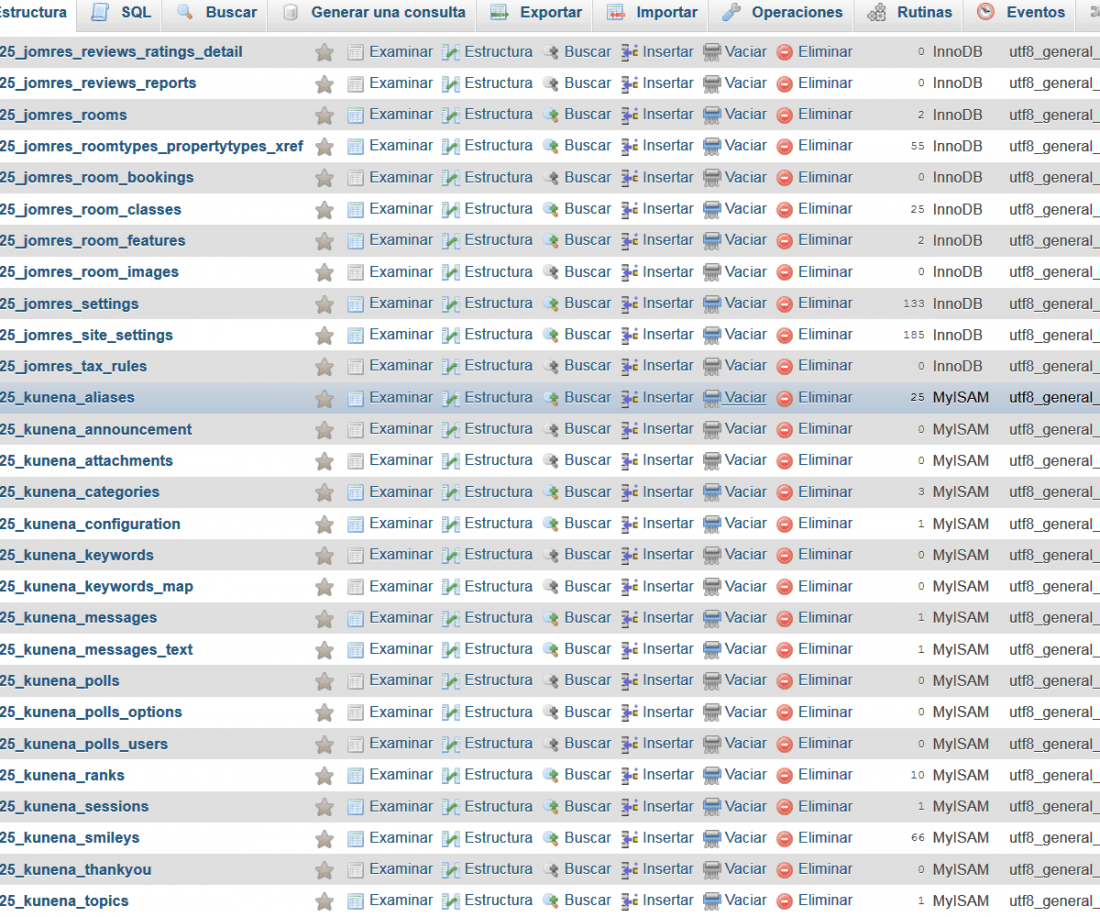Click row count 133 in 25_jomres_settings row
The height and width of the screenshot is (917, 1100).
click(913, 304)
